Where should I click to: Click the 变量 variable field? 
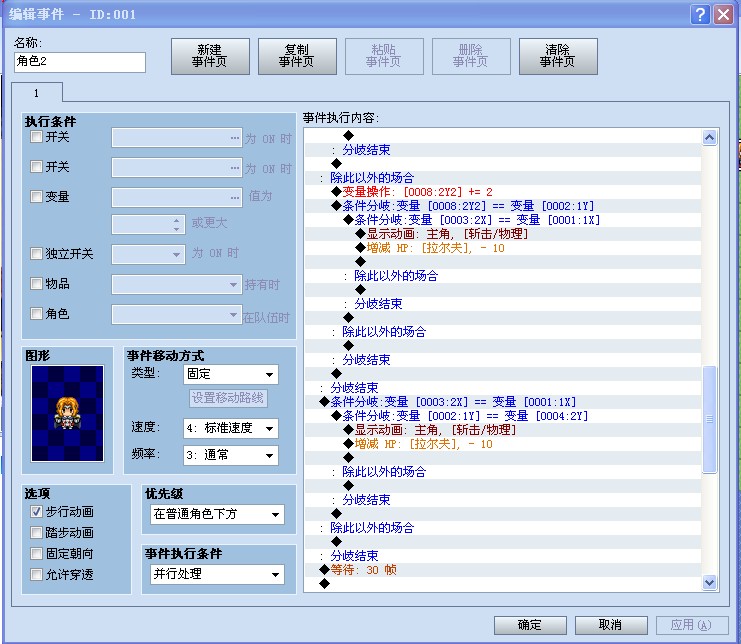[177, 197]
